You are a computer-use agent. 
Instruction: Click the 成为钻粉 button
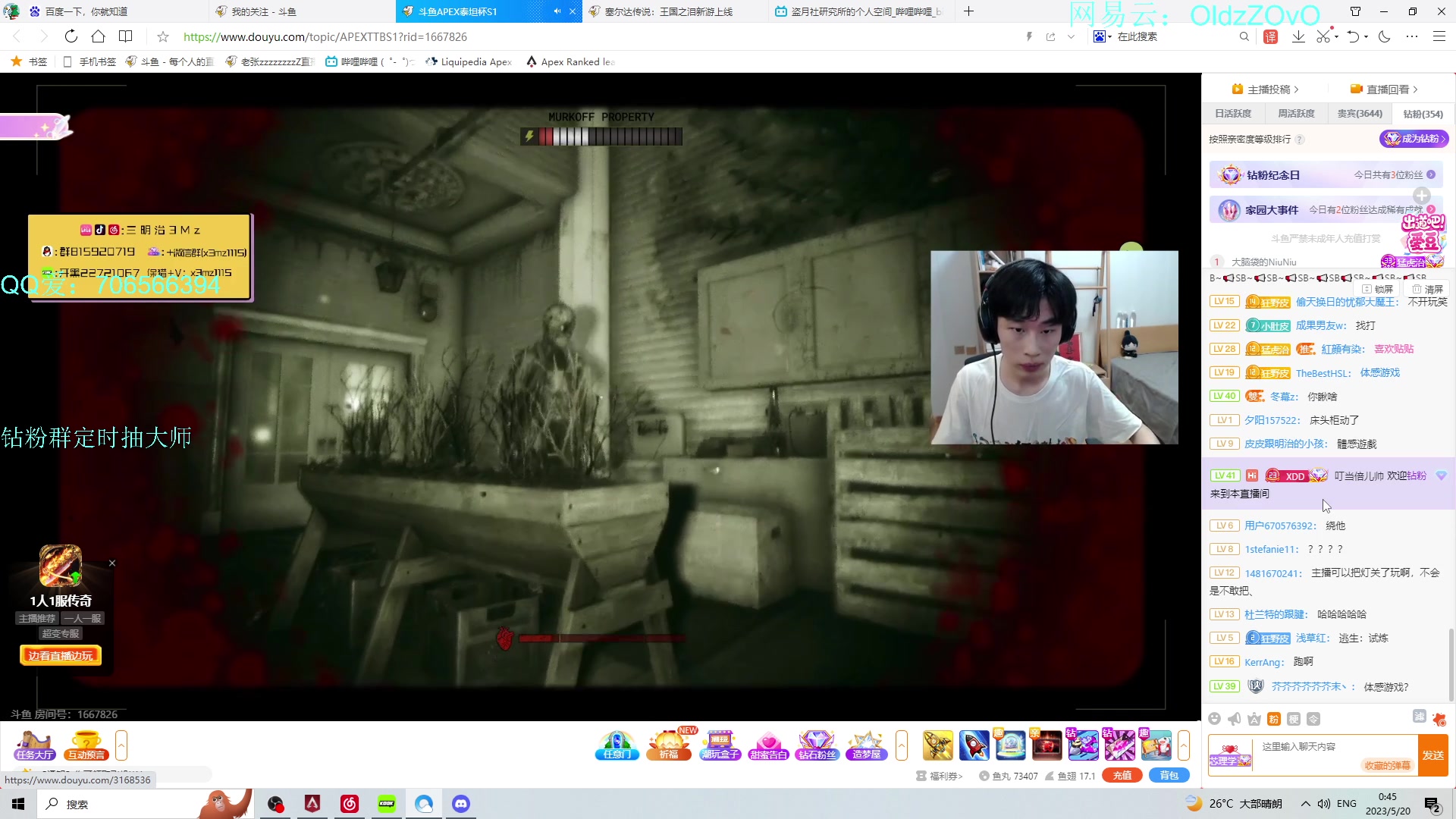[1414, 139]
